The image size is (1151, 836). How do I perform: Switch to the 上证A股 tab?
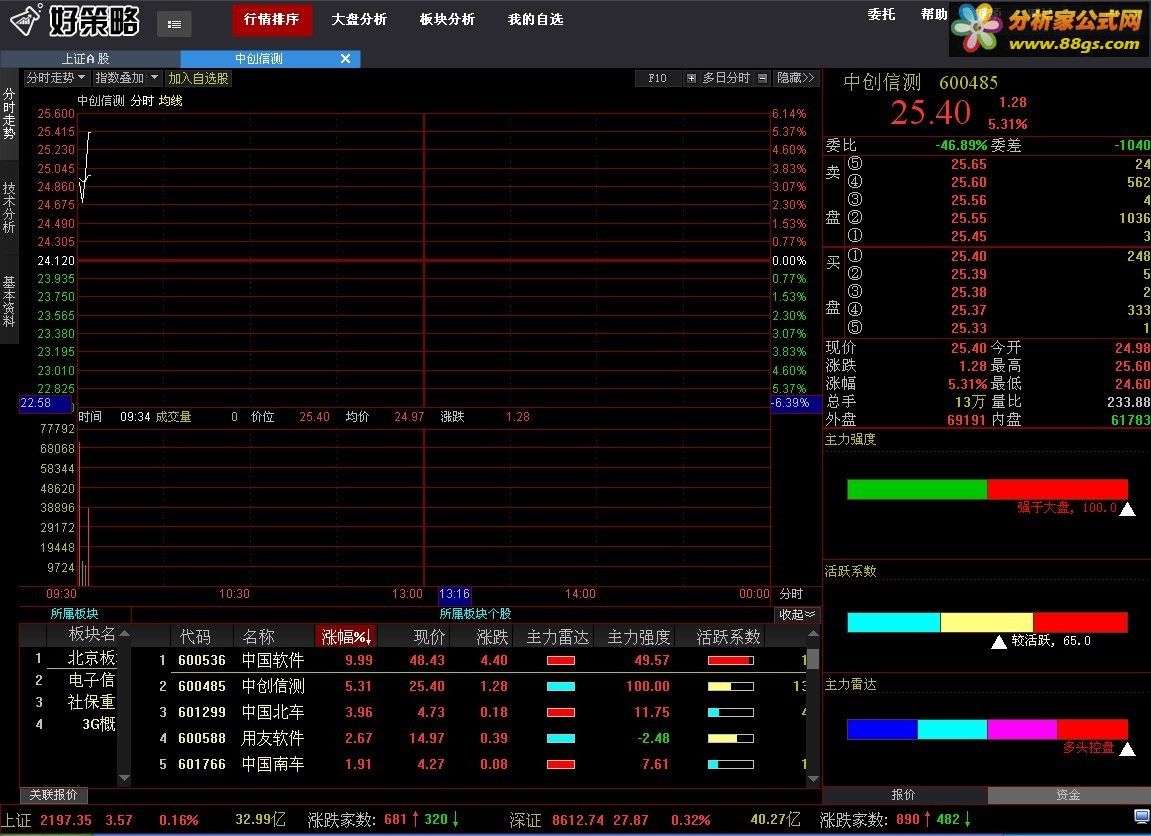coord(90,59)
